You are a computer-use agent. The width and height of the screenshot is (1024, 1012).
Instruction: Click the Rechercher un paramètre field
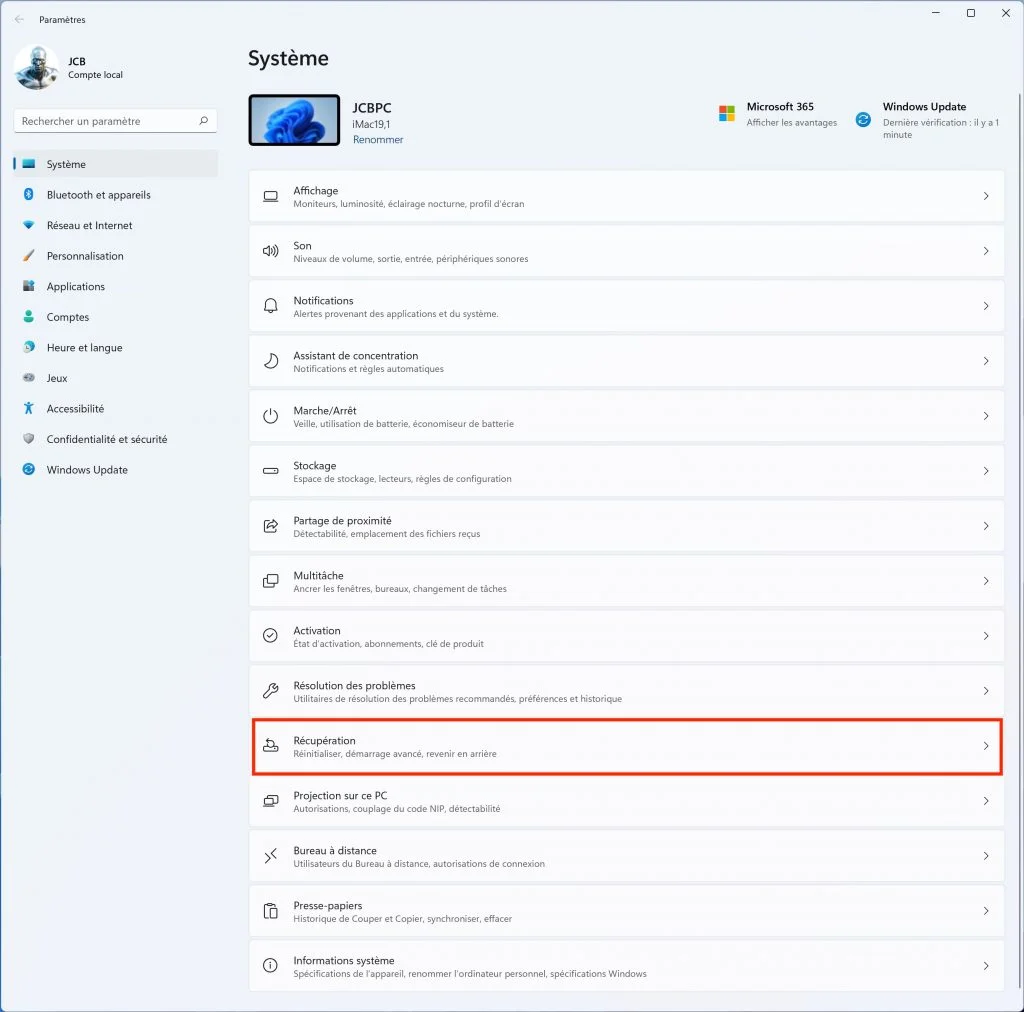116,121
